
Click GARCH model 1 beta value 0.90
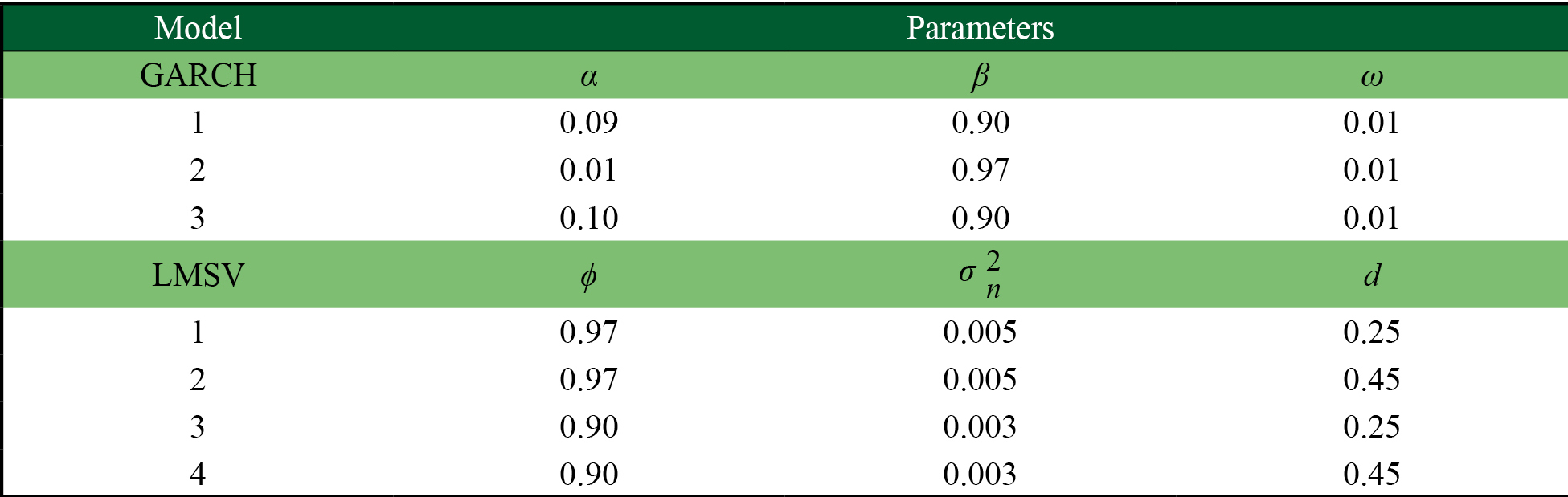coord(980,123)
